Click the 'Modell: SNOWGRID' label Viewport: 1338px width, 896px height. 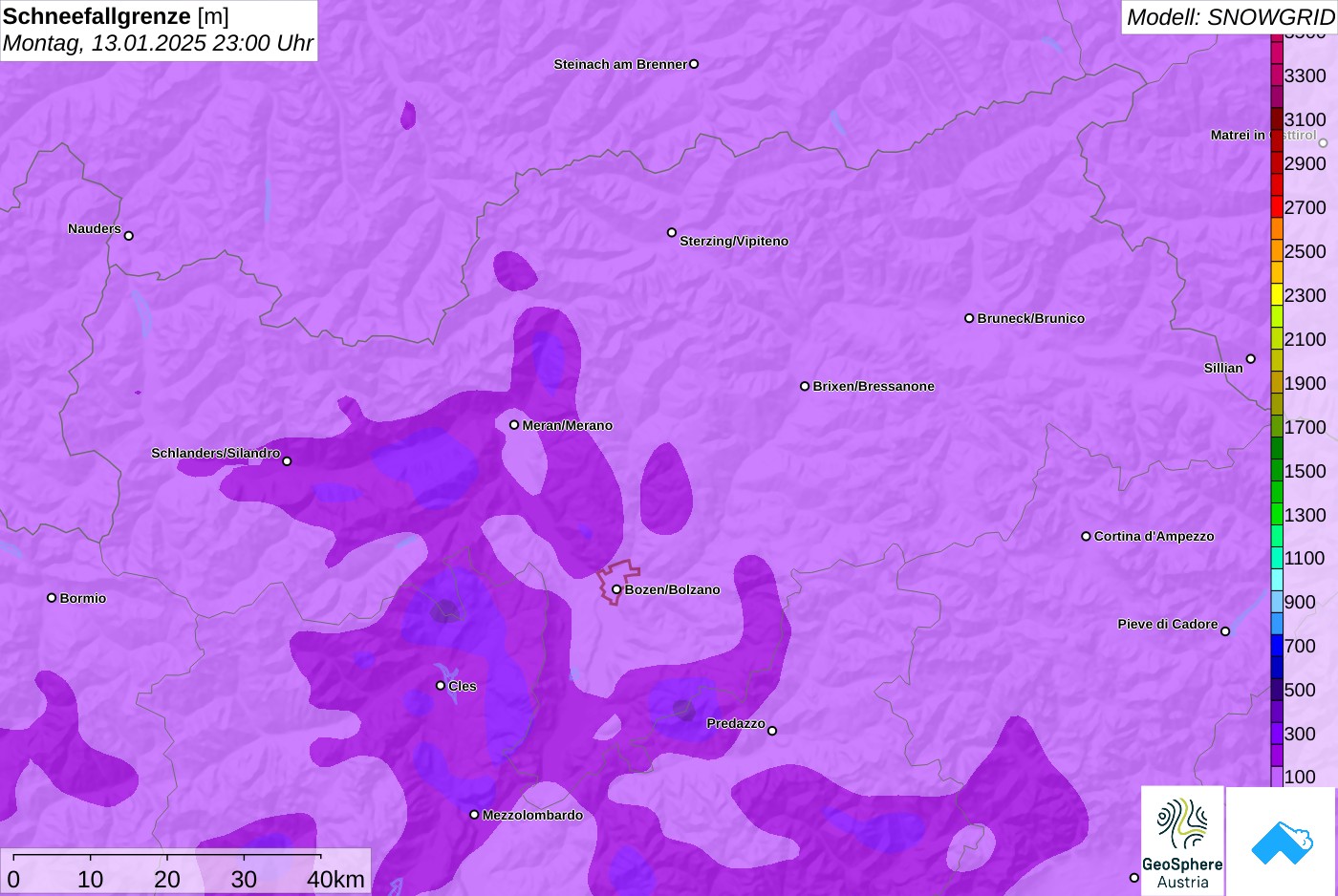(x=1230, y=17)
